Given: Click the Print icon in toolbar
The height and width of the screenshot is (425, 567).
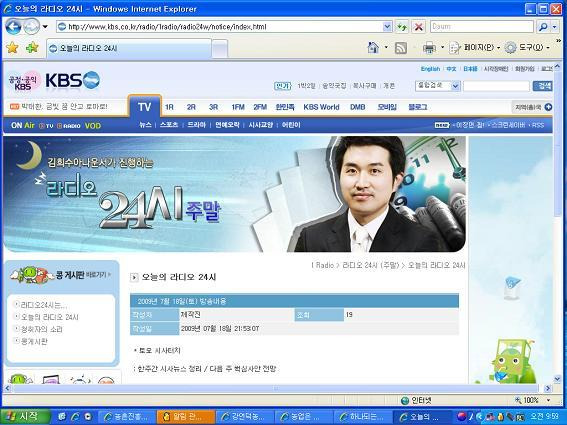Looking at the screenshot, I should click(429, 48).
